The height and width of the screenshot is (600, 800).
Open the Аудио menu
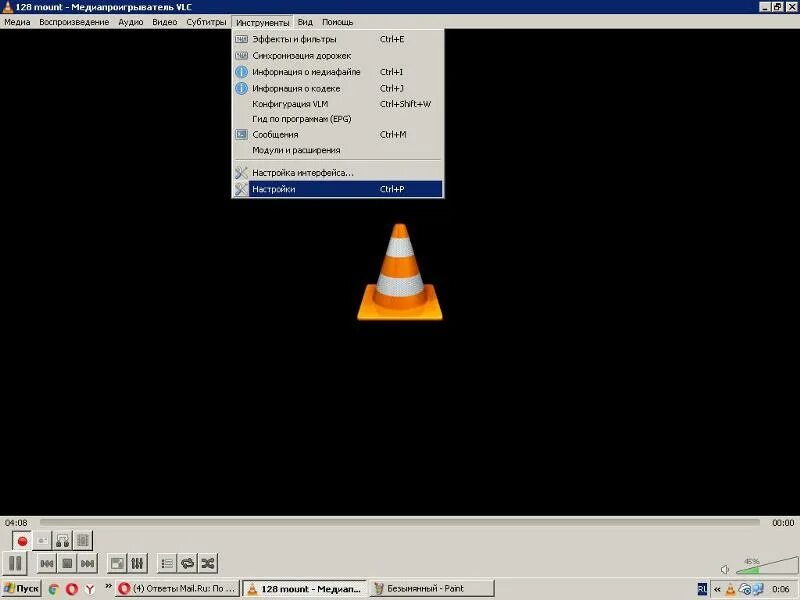[x=131, y=22]
